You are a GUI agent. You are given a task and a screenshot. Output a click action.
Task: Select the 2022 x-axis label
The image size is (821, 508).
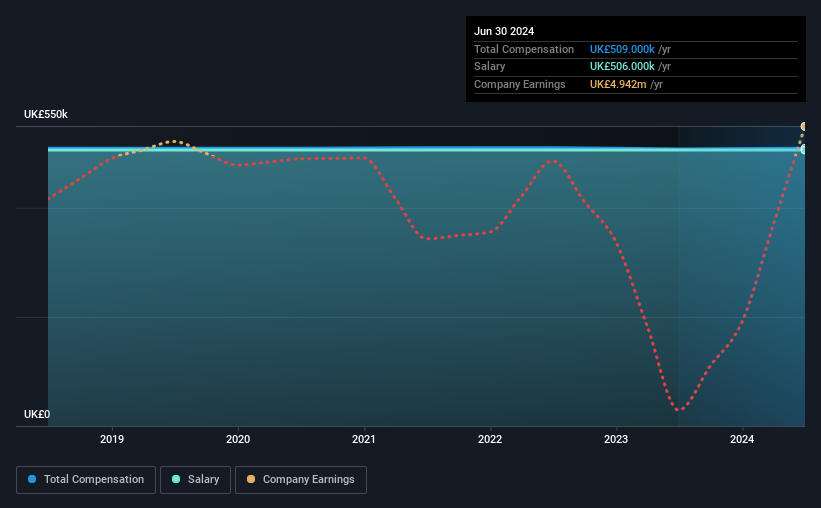(x=490, y=439)
